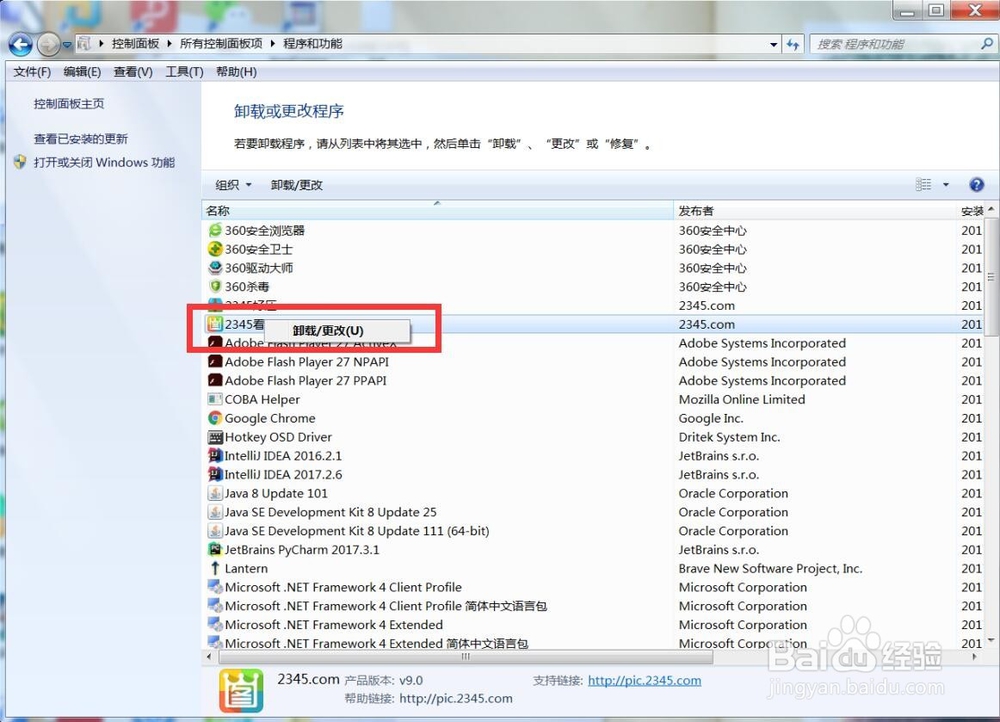Select the 360驱动大师 icon
Viewport: 1000px width, 722px height.
click(x=215, y=268)
